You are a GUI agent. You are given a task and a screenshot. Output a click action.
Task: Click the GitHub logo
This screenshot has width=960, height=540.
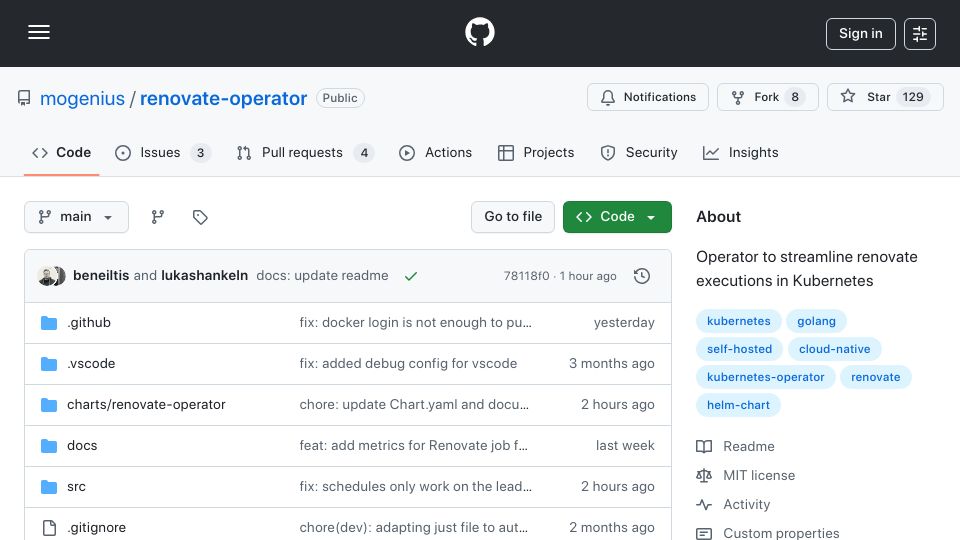480,32
